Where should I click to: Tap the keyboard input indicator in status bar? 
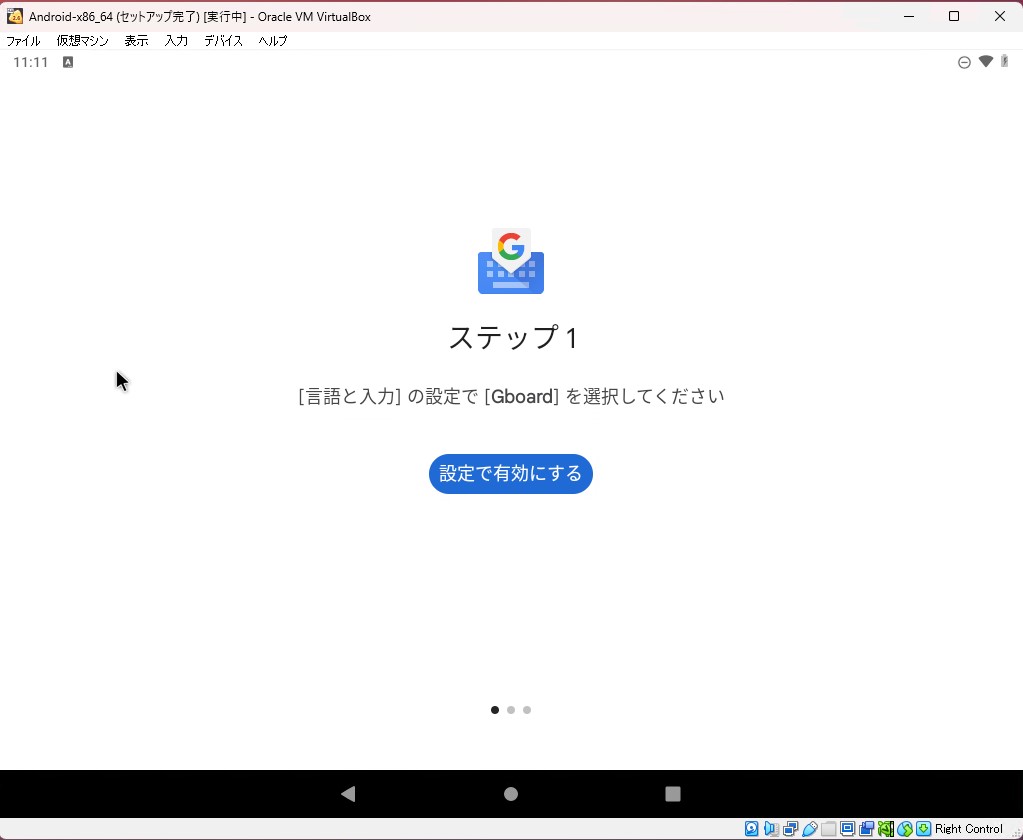pyautogui.click(x=68, y=62)
